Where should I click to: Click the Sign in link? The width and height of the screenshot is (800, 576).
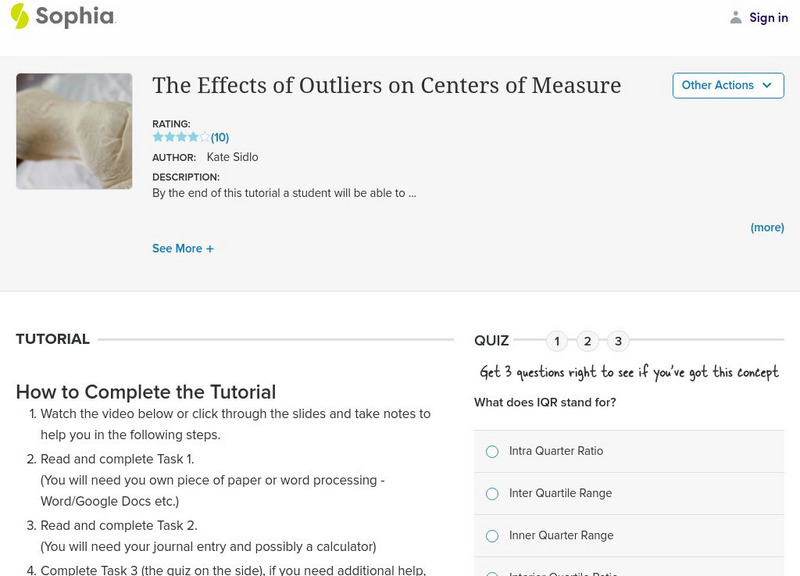click(768, 17)
